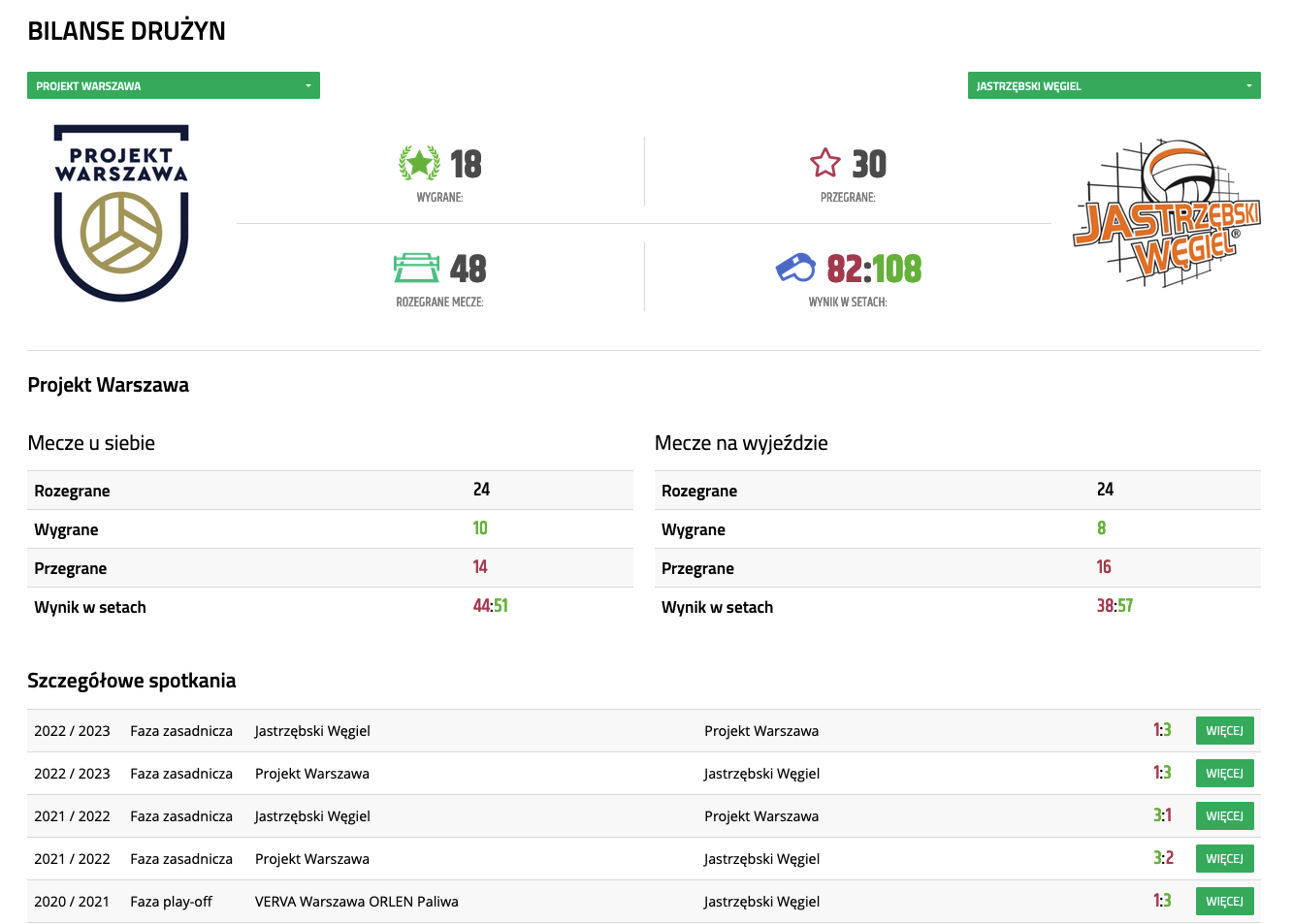Click WIĘCEJ for second 2022/2023 match
The image size is (1293, 924).
[x=1224, y=774]
